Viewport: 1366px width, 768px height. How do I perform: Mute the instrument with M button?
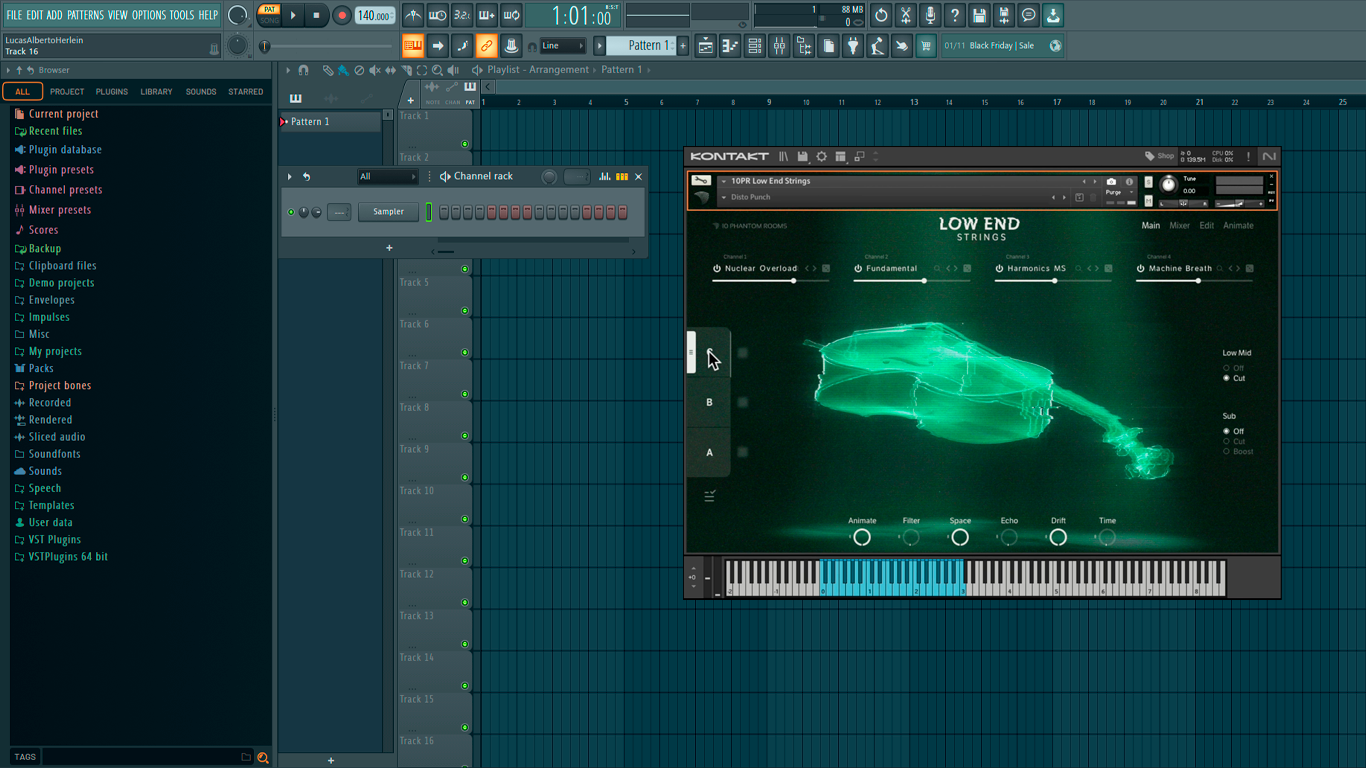tap(1148, 201)
